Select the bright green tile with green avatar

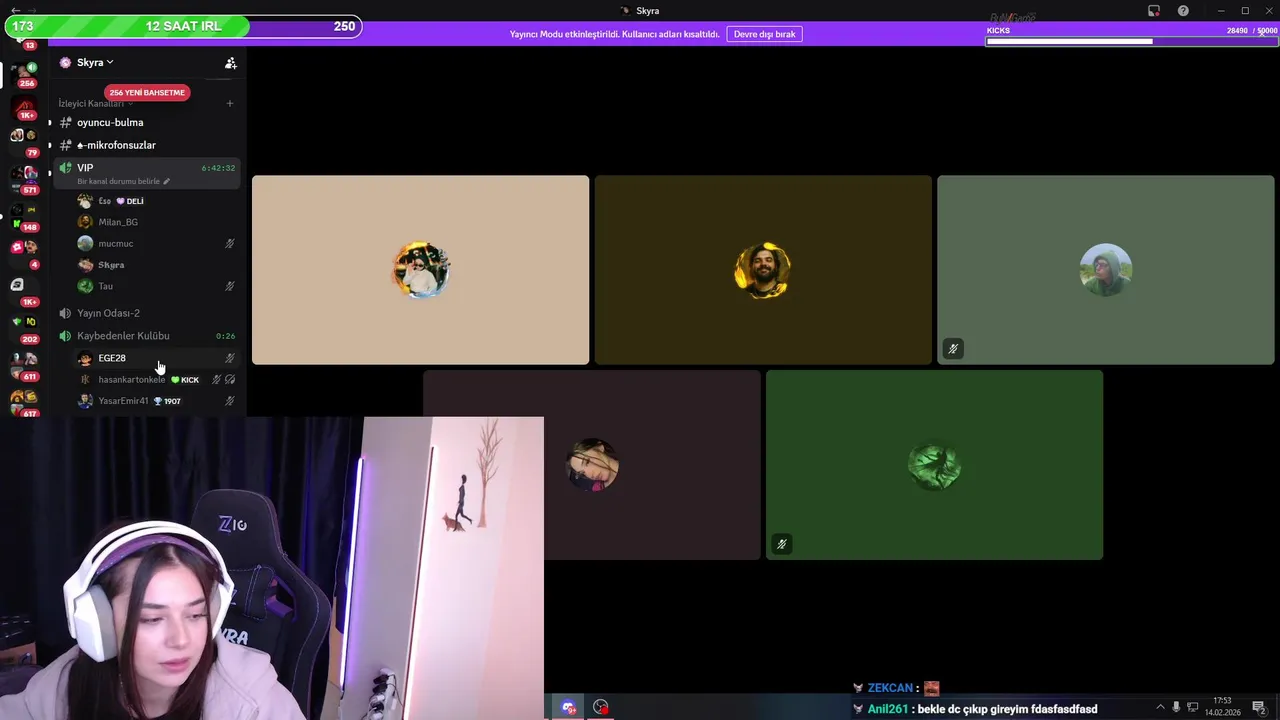[934, 465]
